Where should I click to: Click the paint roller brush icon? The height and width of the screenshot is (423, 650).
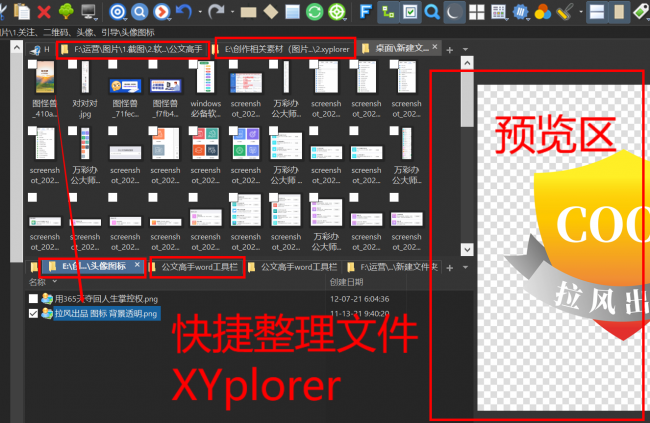click(565, 12)
